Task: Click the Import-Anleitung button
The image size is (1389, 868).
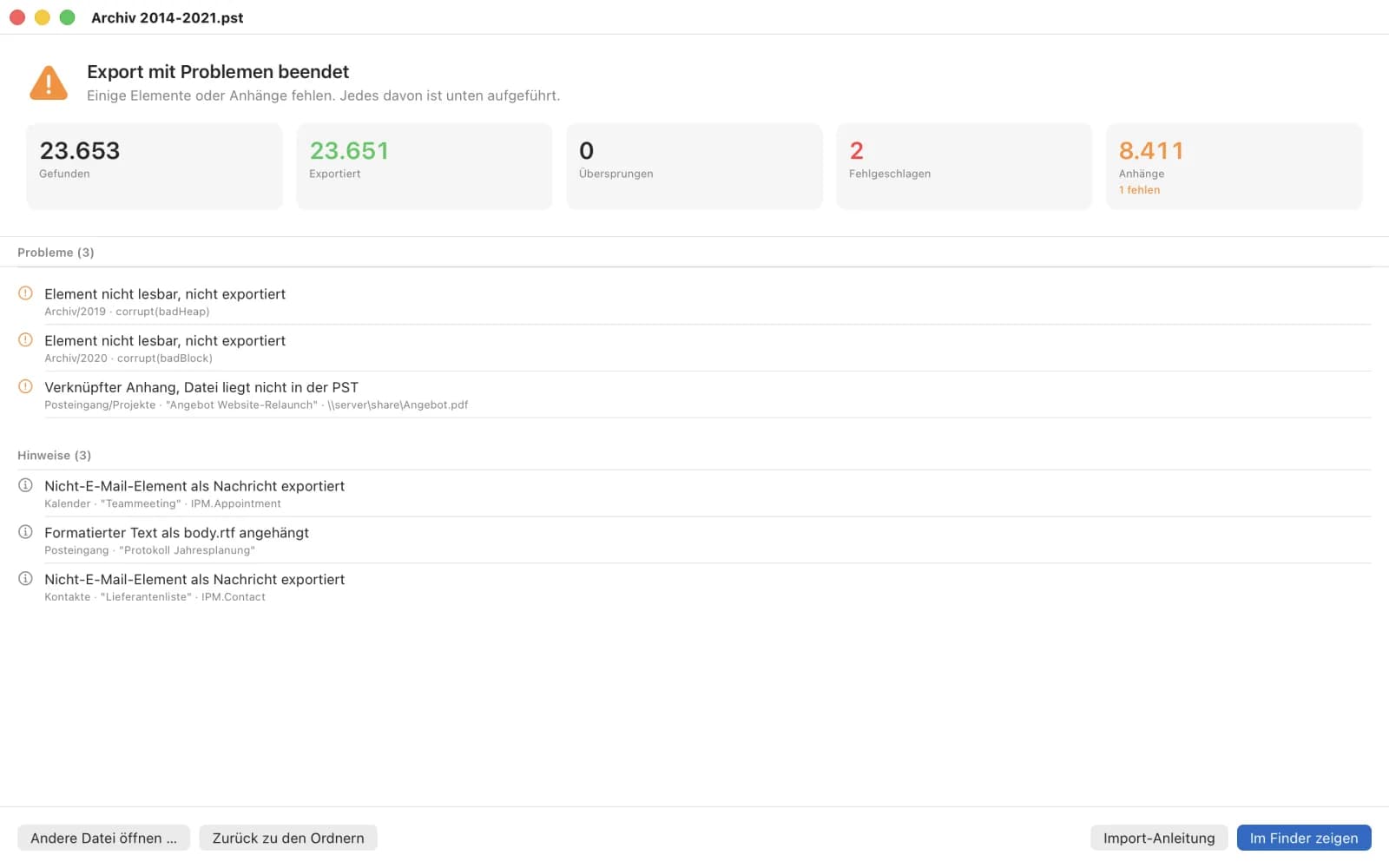Action: [x=1159, y=838]
